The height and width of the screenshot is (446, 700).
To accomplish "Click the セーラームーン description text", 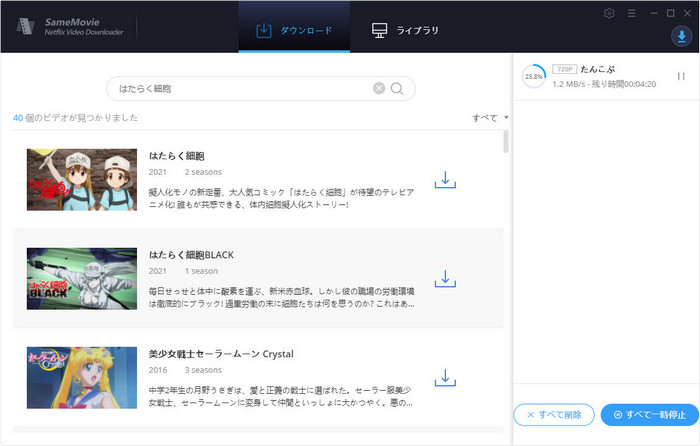I will point(280,396).
